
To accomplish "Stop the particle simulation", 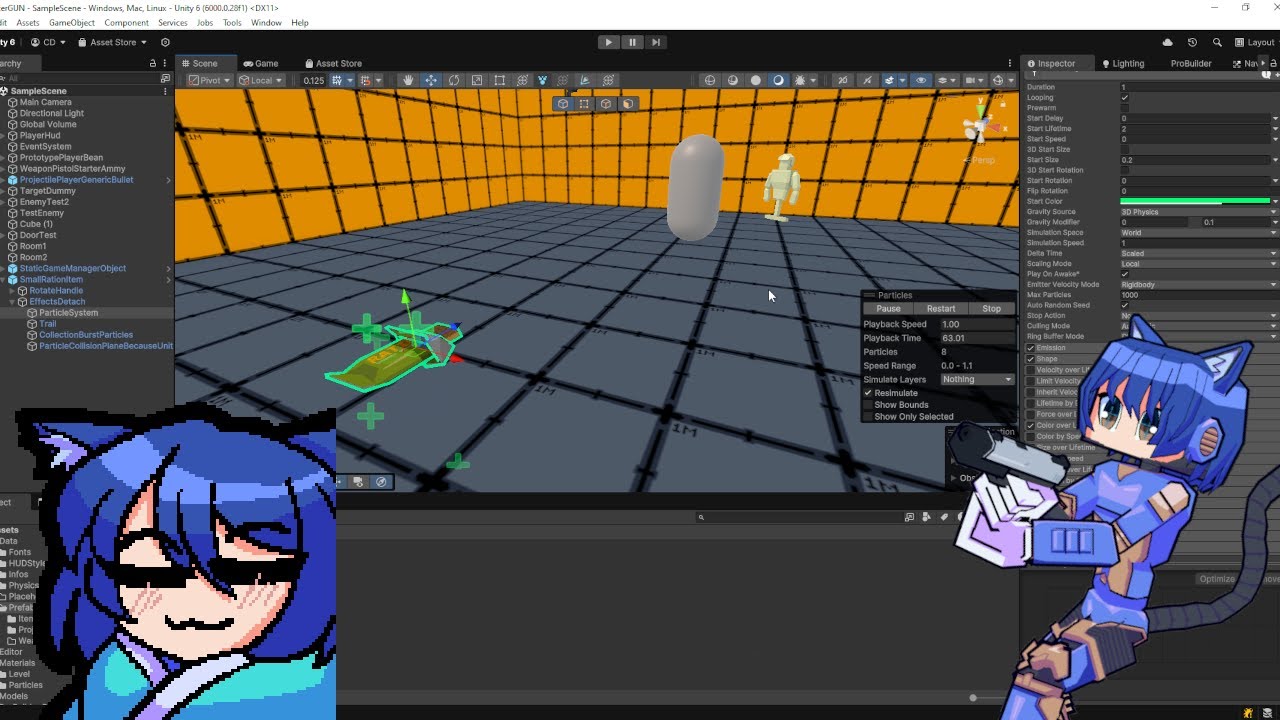I will pyautogui.click(x=991, y=309).
